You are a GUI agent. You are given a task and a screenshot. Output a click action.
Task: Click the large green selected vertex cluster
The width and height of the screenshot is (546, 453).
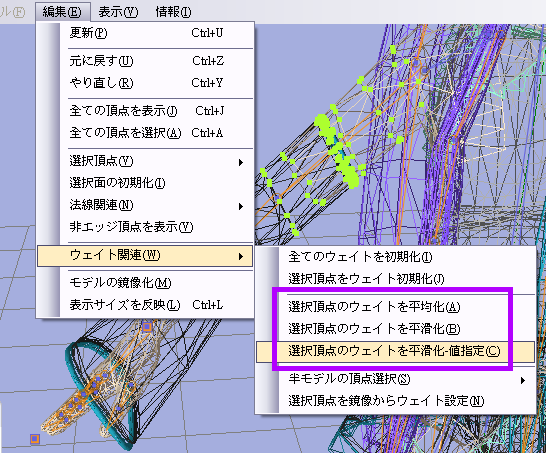pyautogui.click(x=337, y=151)
